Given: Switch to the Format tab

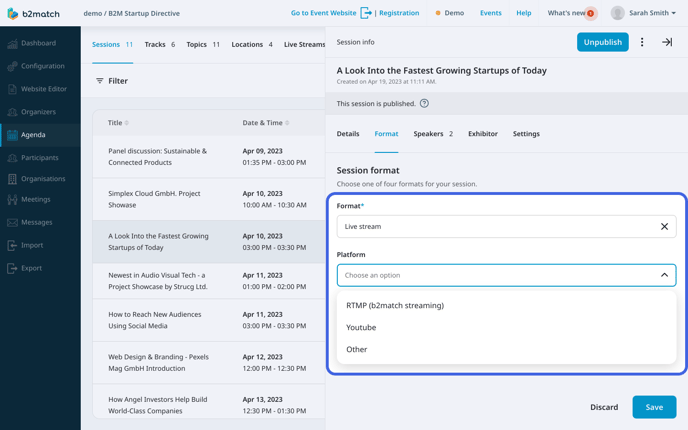Looking at the screenshot, I should pos(386,134).
